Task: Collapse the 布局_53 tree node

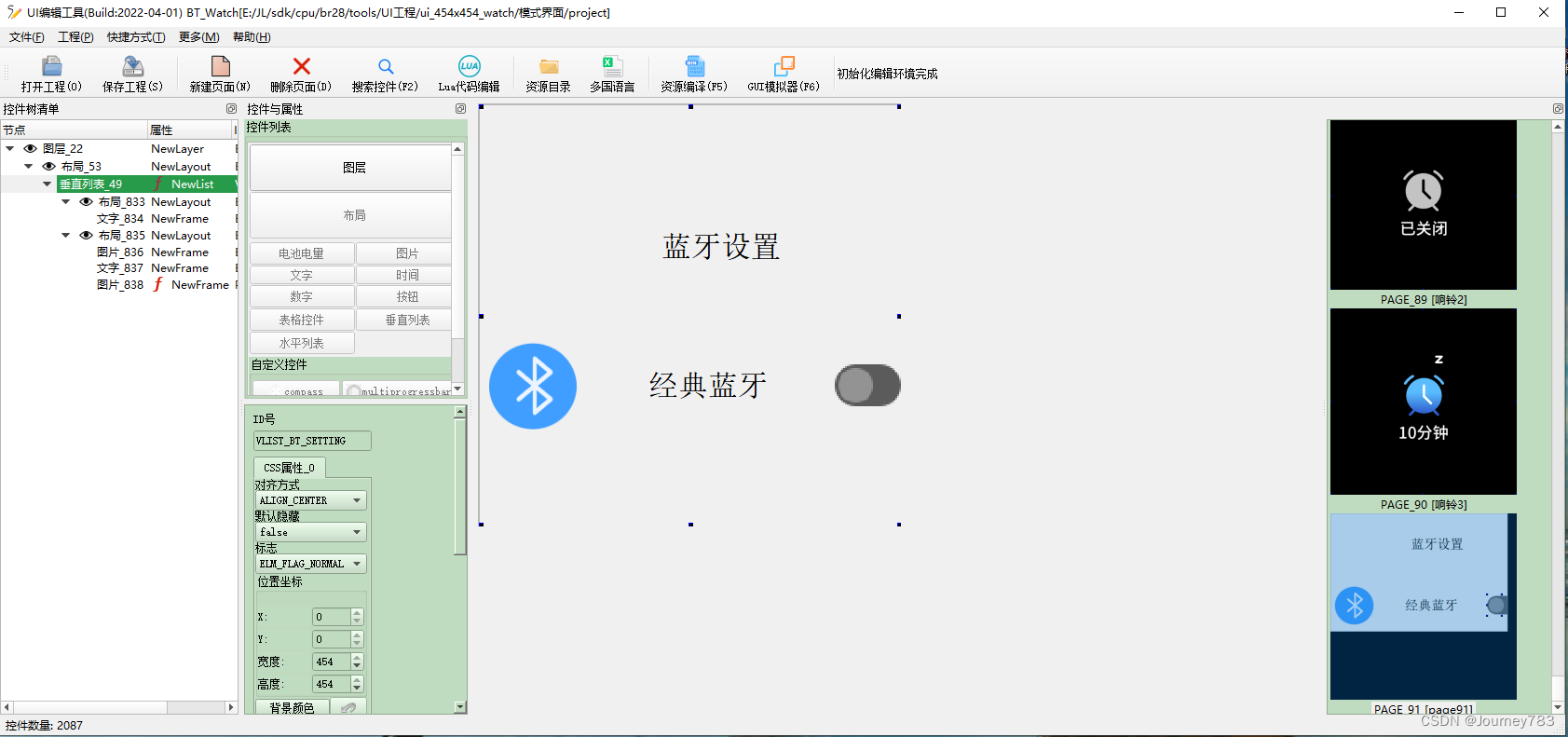Action: (29, 167)
